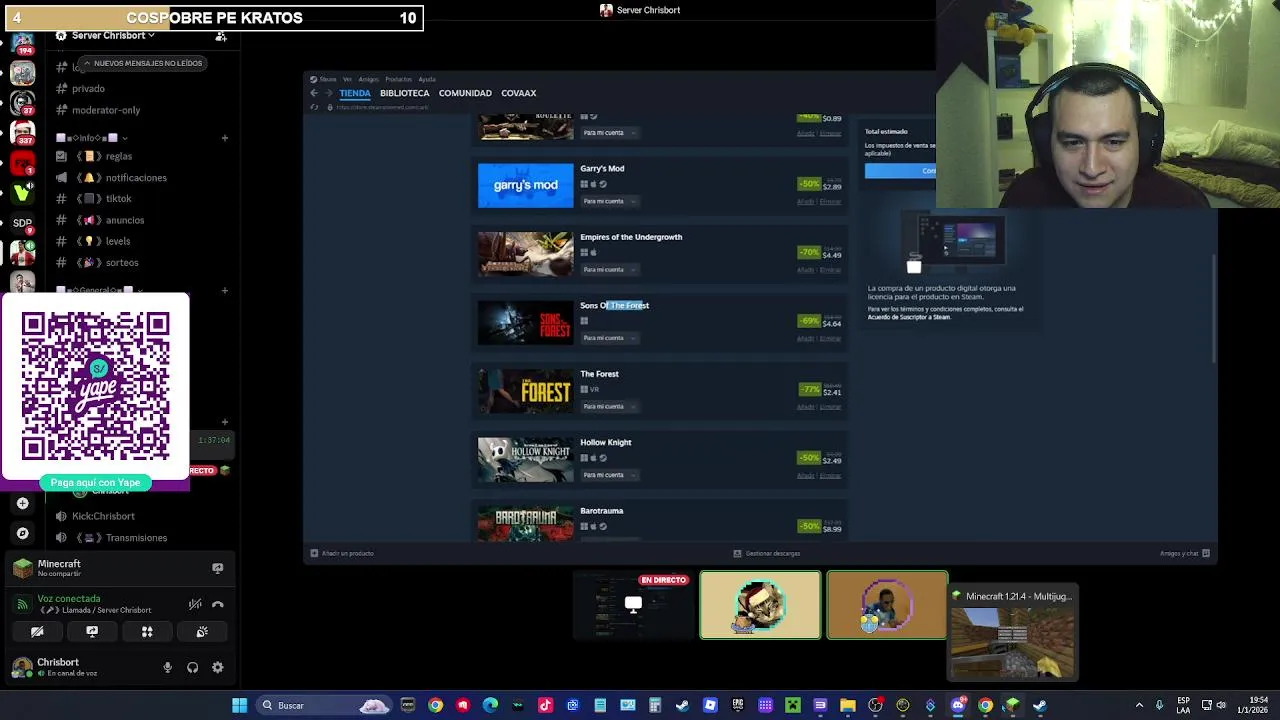Click the Buscar taskbar search box

pos(322,705)
